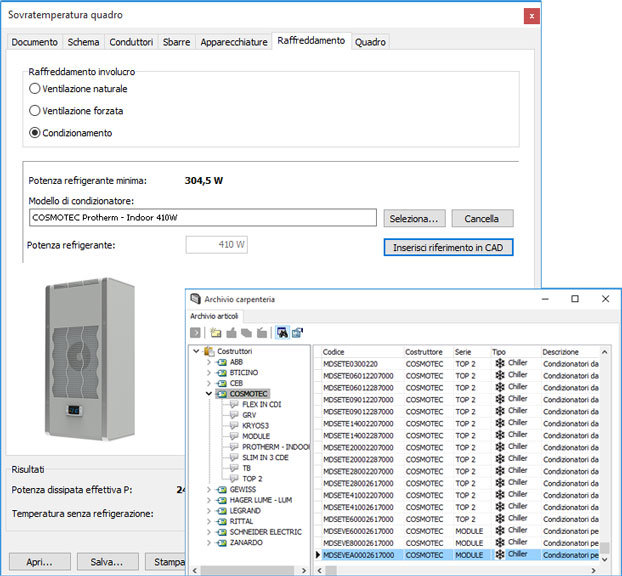
Task: Open the Sbarre tab
Action: click(177, 42)
